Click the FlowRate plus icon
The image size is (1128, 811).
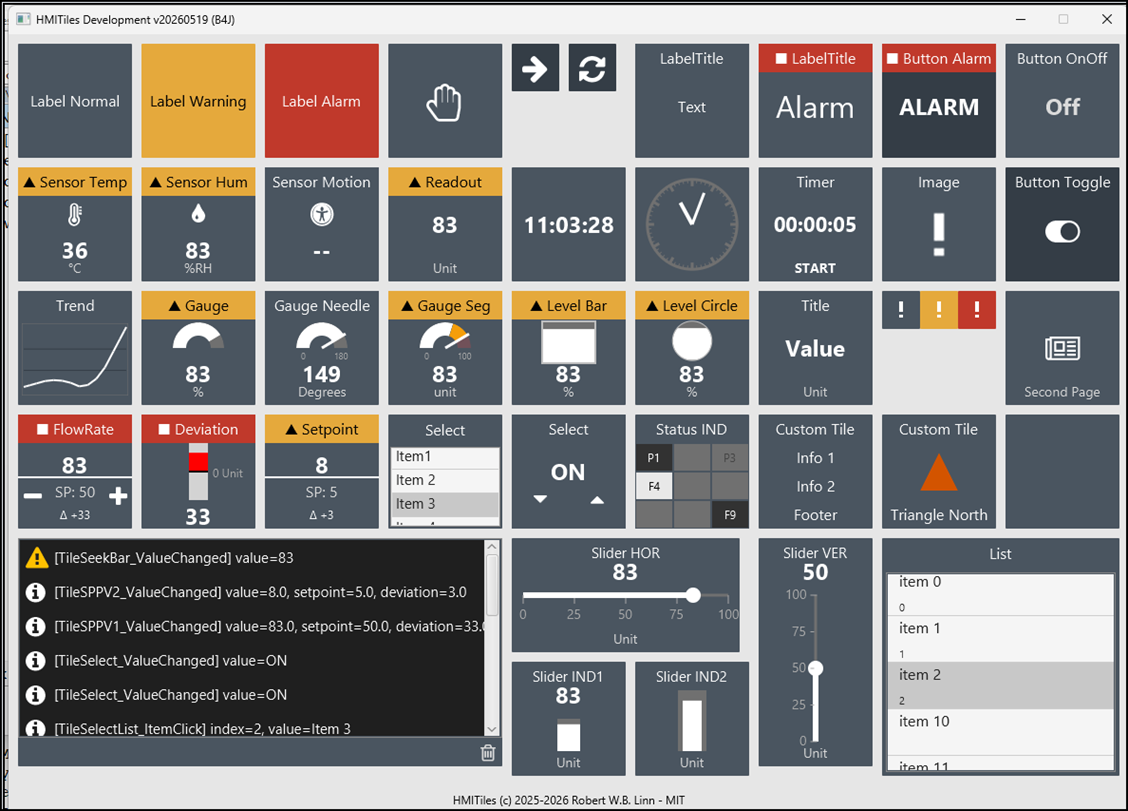118,496
